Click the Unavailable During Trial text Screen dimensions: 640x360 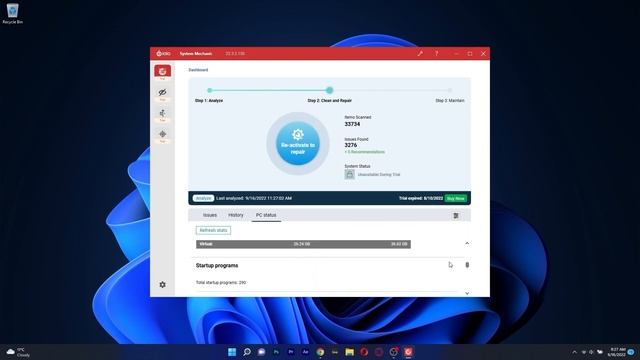coord(379,175)
